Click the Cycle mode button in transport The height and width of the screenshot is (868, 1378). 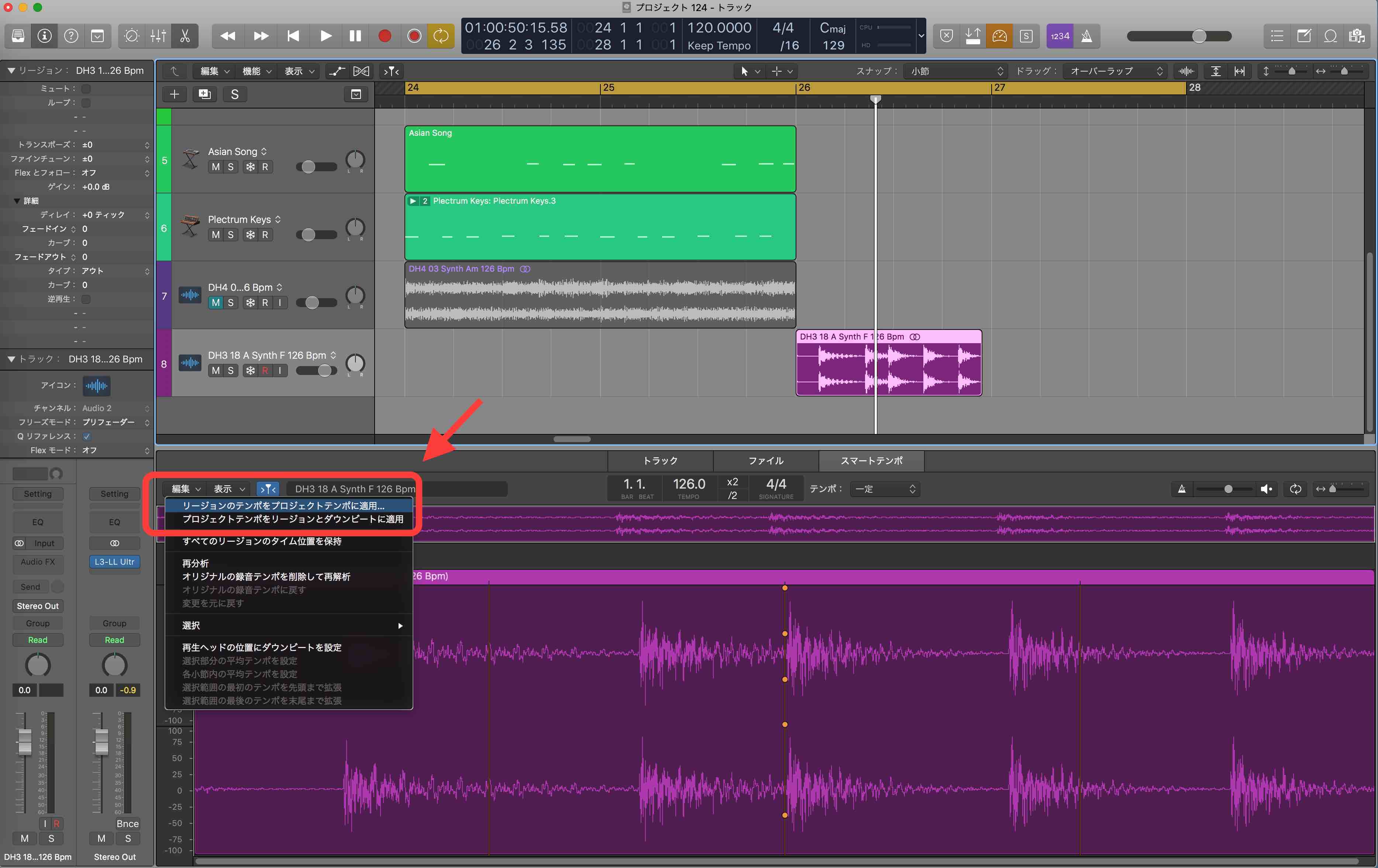pos(441,36)
